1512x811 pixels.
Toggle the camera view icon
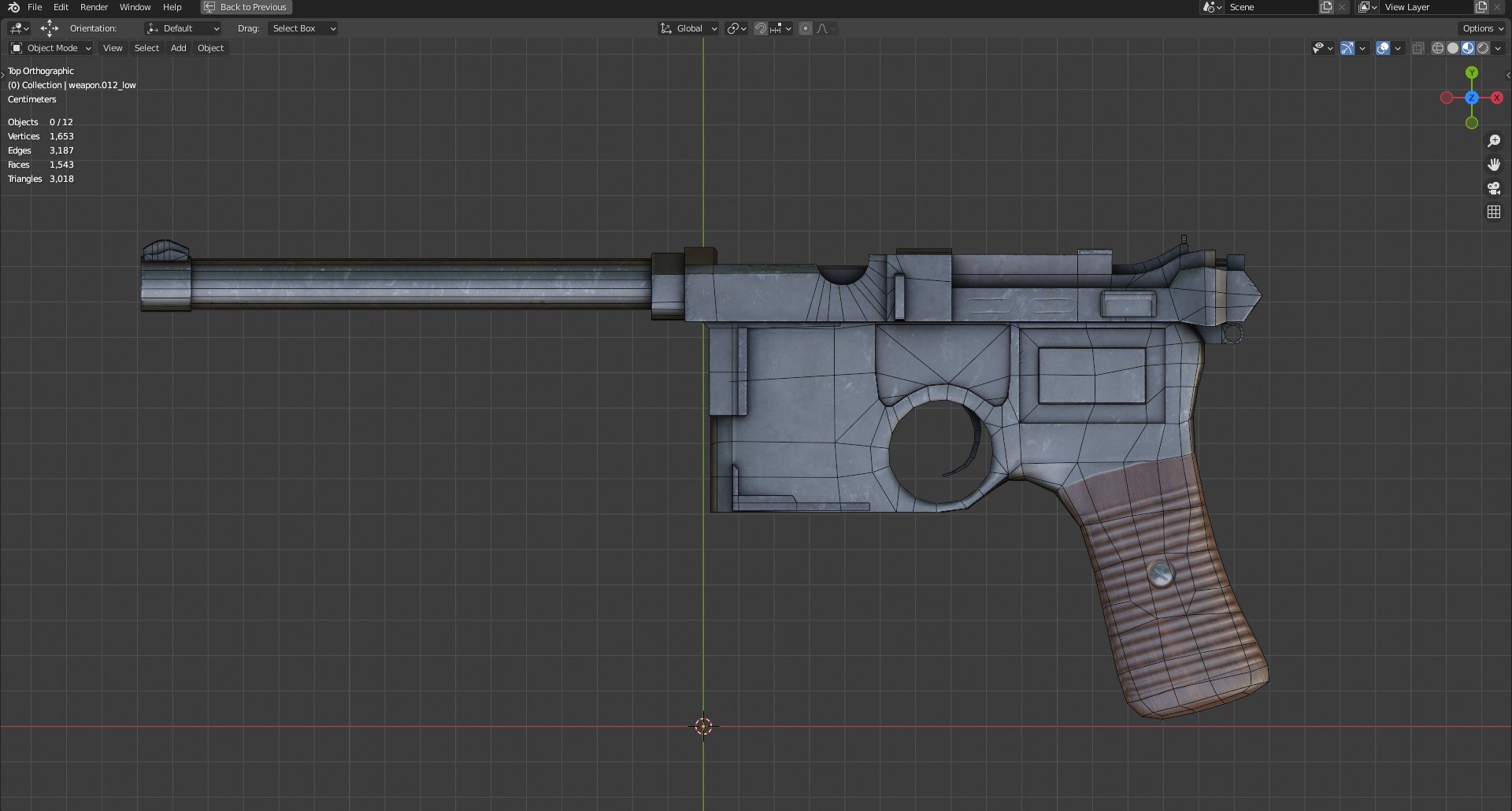[x=1494, y=188]
